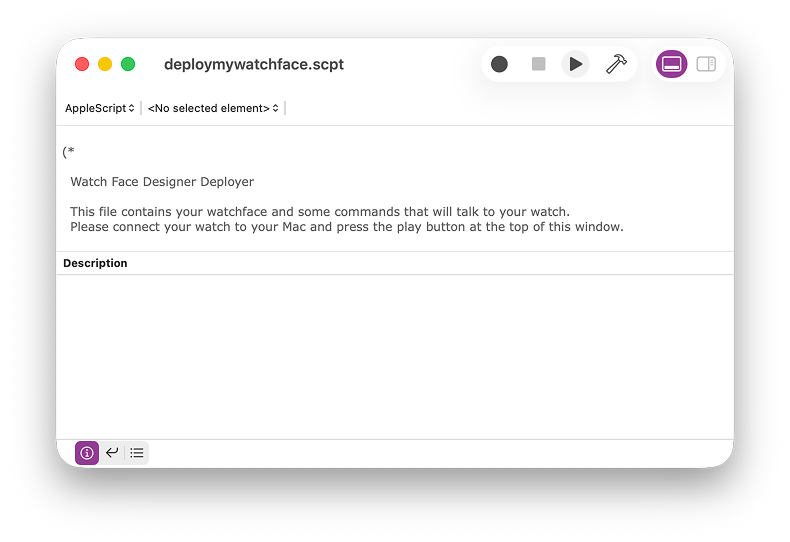Screen dimensions: 790x542
Task: Click the opening comment marker line
Action: (x=69, y=152)
